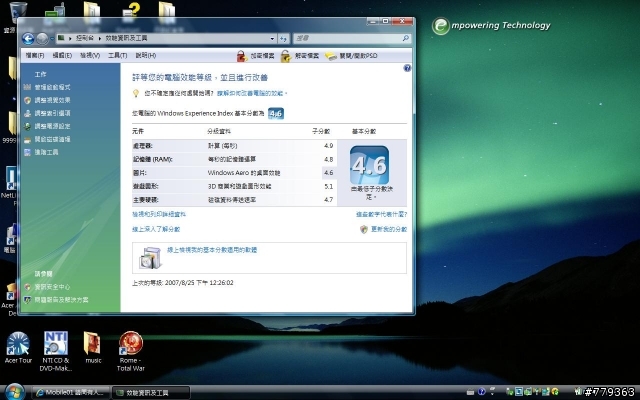The width and height of the screenshot is (640, 400).
Task: Click the learn how to improve performance link
Action: 251,93
